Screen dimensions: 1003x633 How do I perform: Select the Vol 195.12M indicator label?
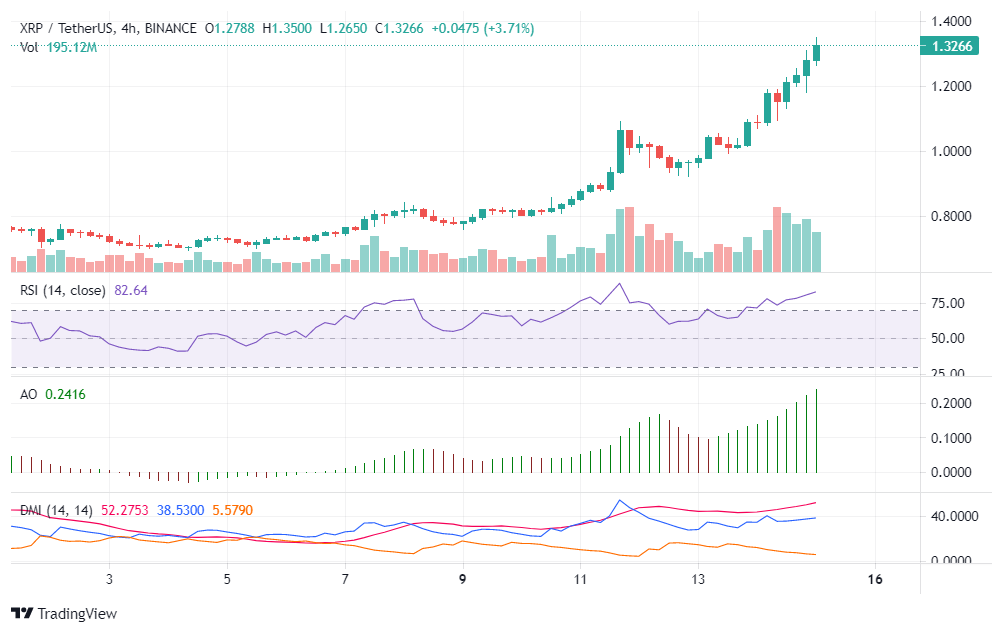(58, 47)
